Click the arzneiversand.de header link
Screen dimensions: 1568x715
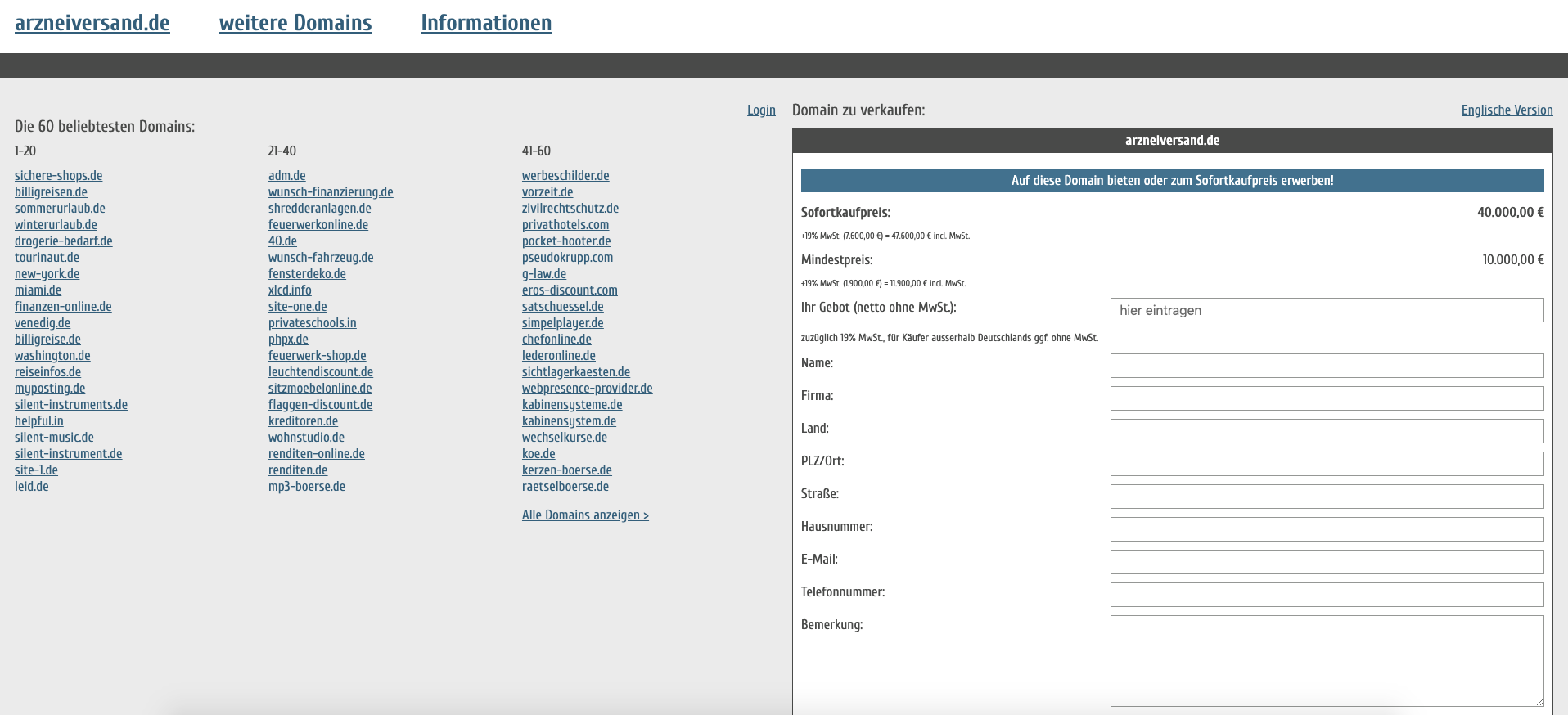pos(92,23)
